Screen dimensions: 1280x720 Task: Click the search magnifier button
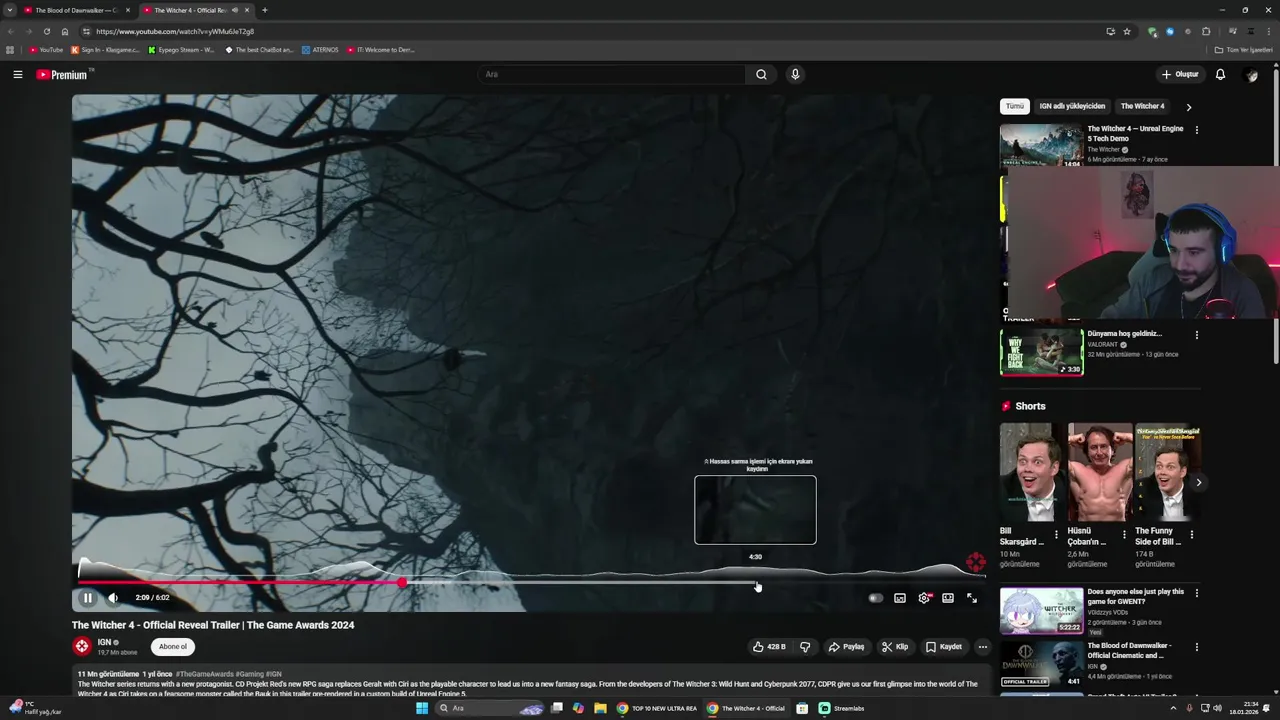(761, 74)
